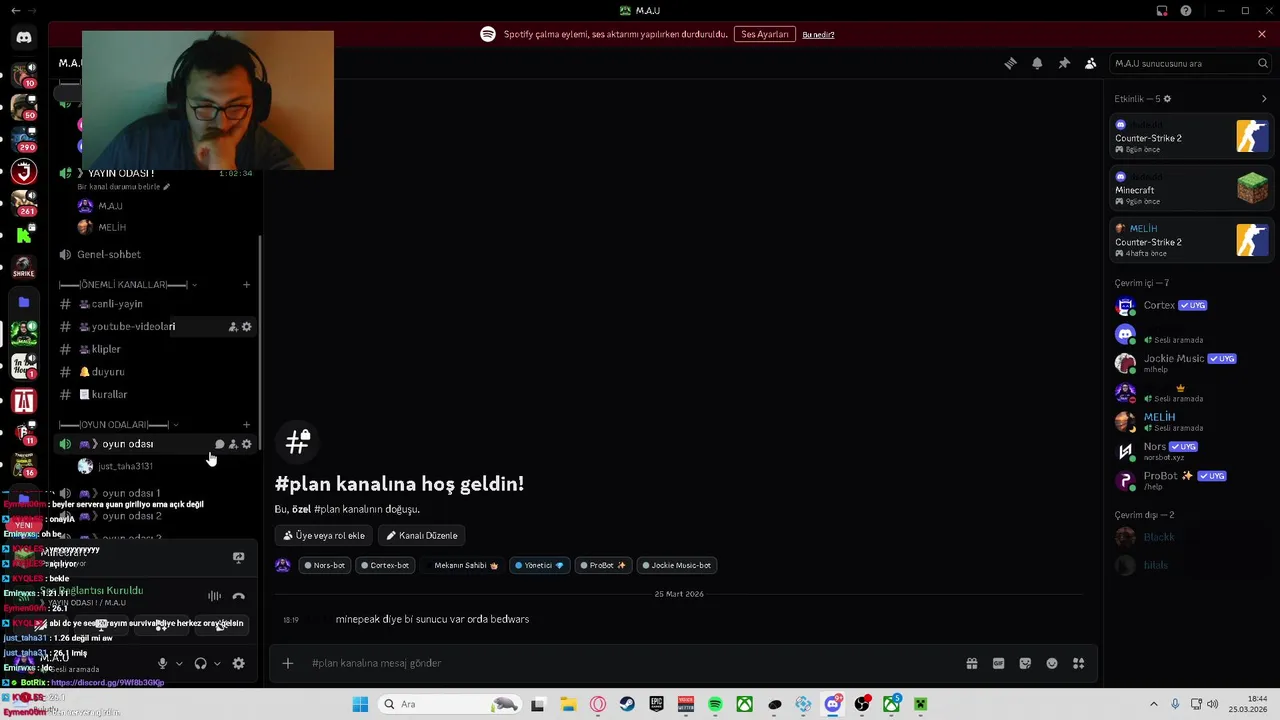Screen dimensions: 1280x720
Task: Show pinned messages pin icon
Action: tap(1064, 63)
